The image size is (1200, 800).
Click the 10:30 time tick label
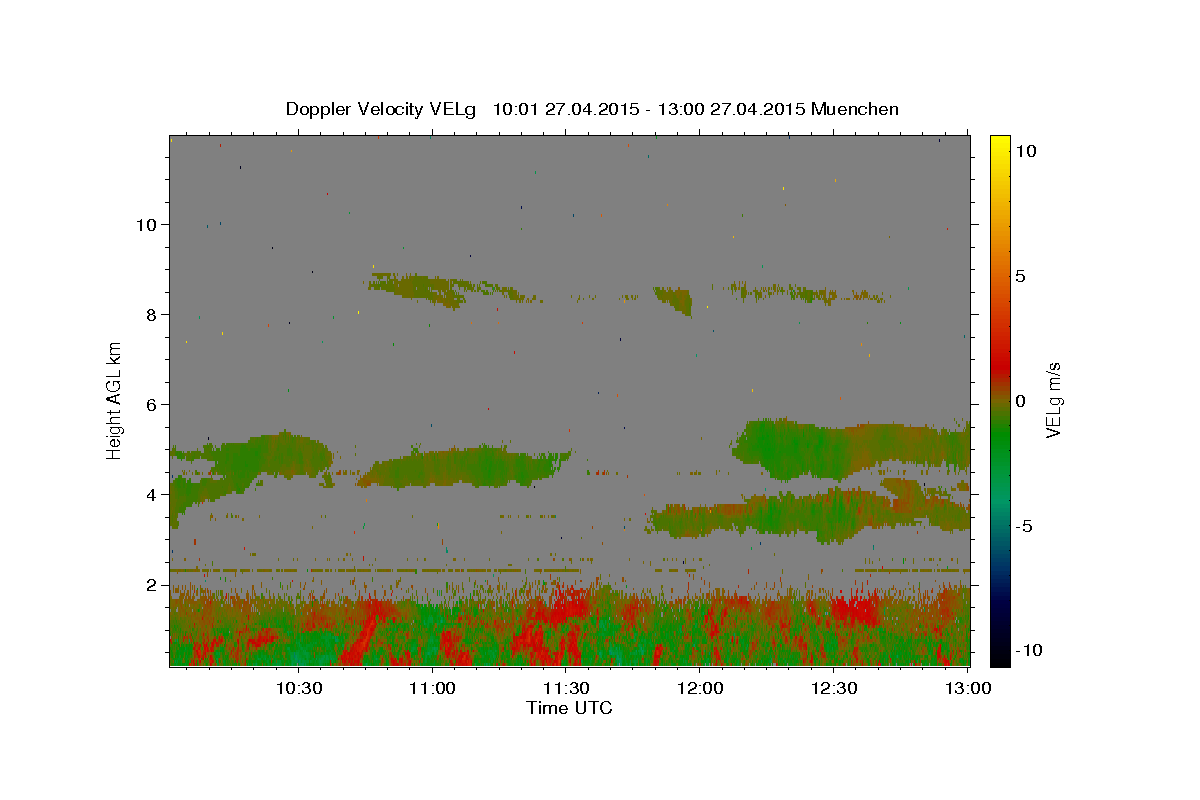click(298, 688)
